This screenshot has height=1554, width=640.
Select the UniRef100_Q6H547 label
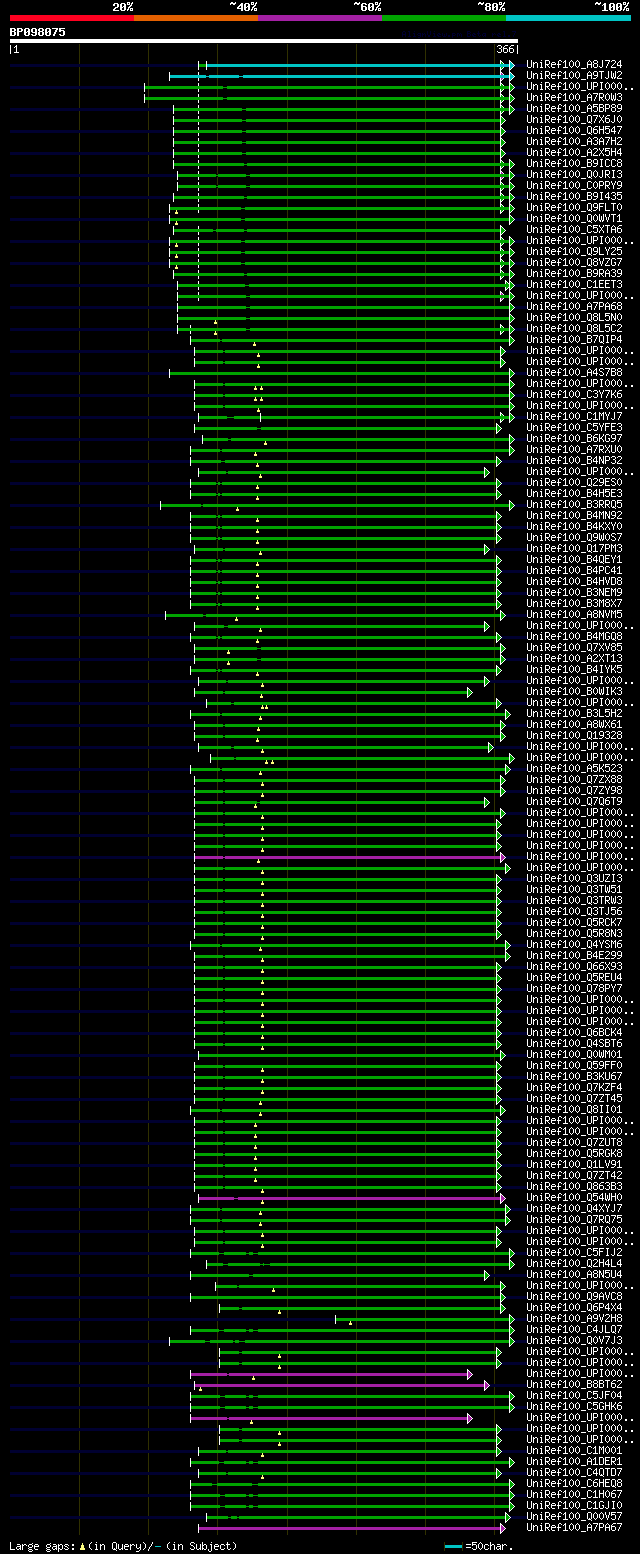[x=574, y=131]
